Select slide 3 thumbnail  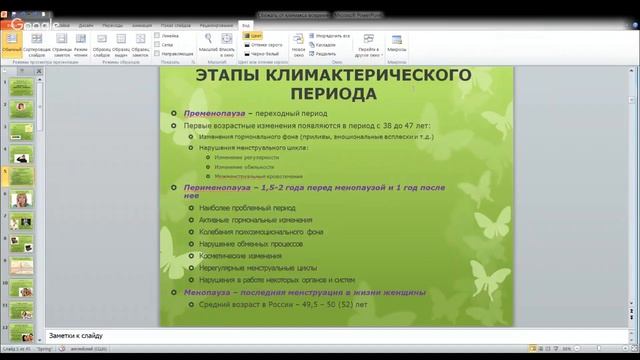21,132
